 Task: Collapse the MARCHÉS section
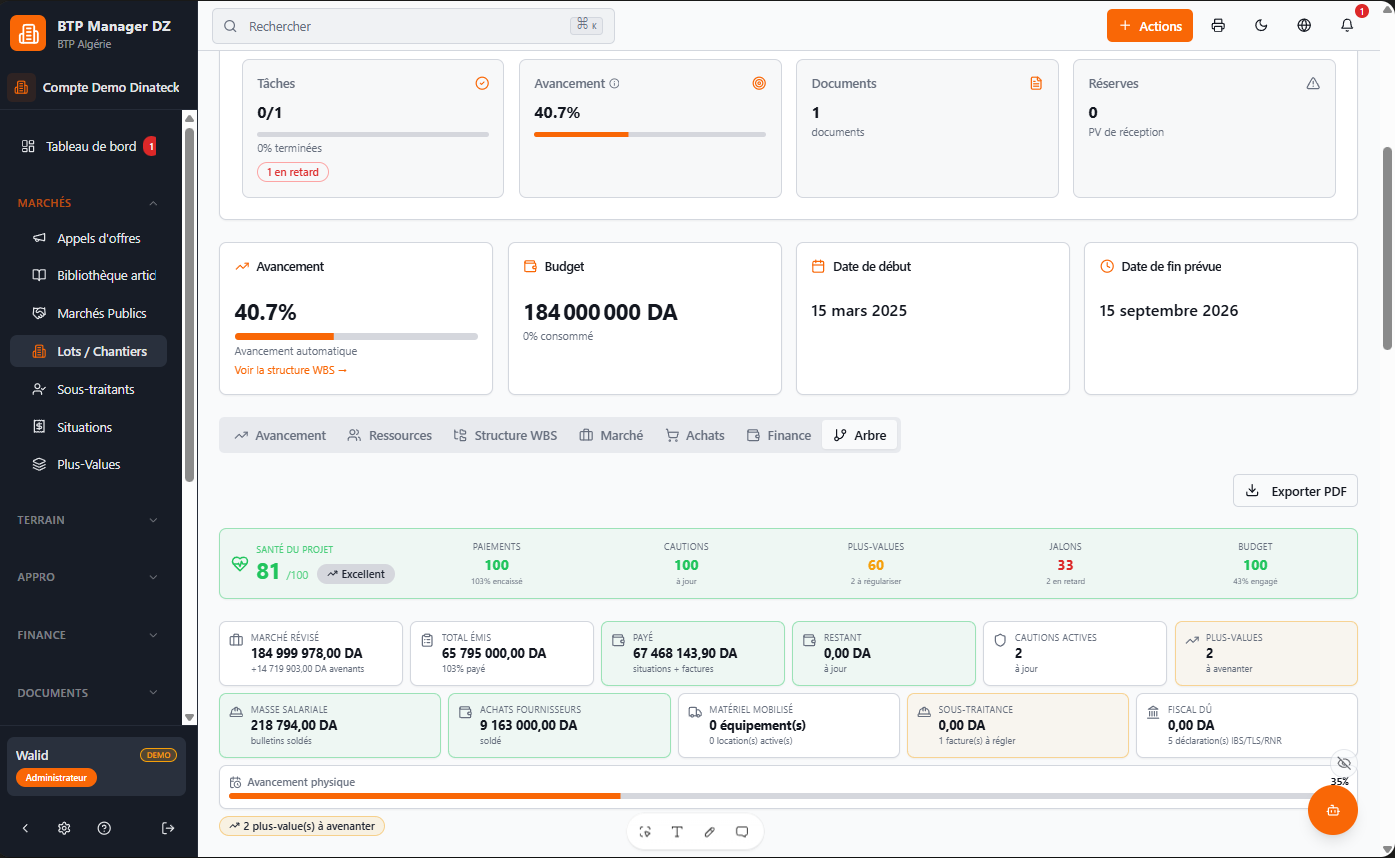tap(88, 203)
